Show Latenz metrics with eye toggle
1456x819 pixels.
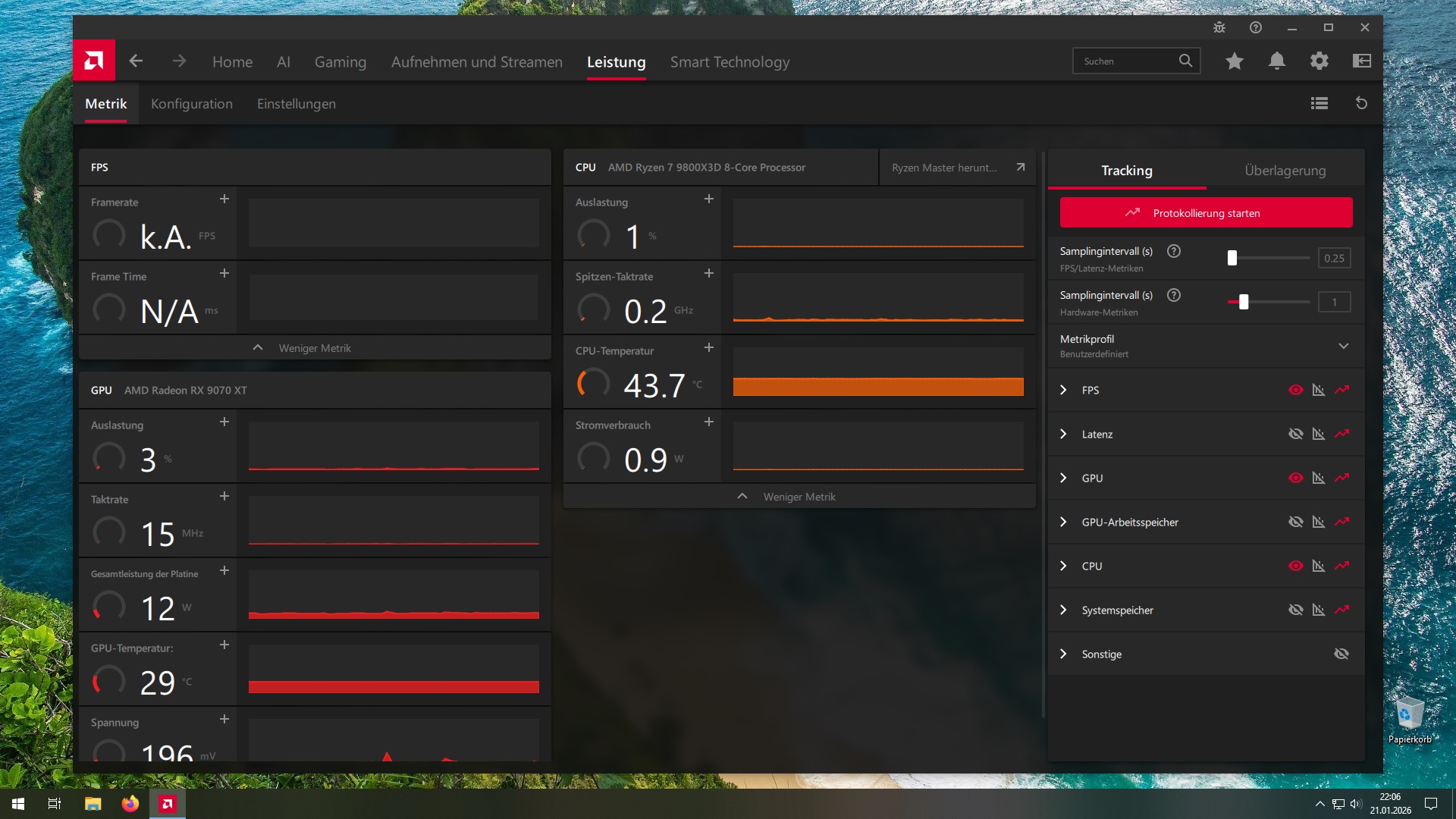(x=1295, y=434)
